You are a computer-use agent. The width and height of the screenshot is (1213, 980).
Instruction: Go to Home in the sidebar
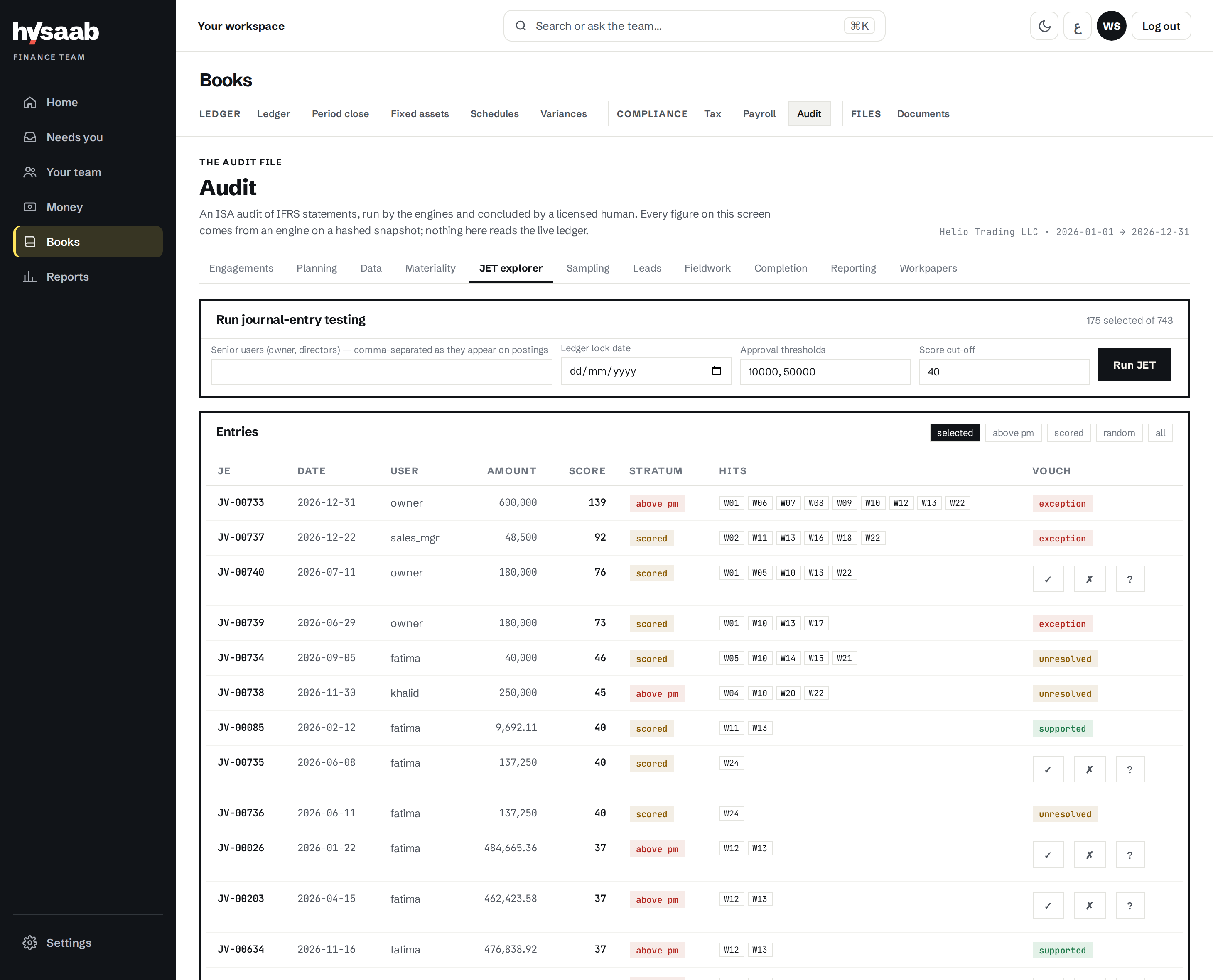point(88,103)
